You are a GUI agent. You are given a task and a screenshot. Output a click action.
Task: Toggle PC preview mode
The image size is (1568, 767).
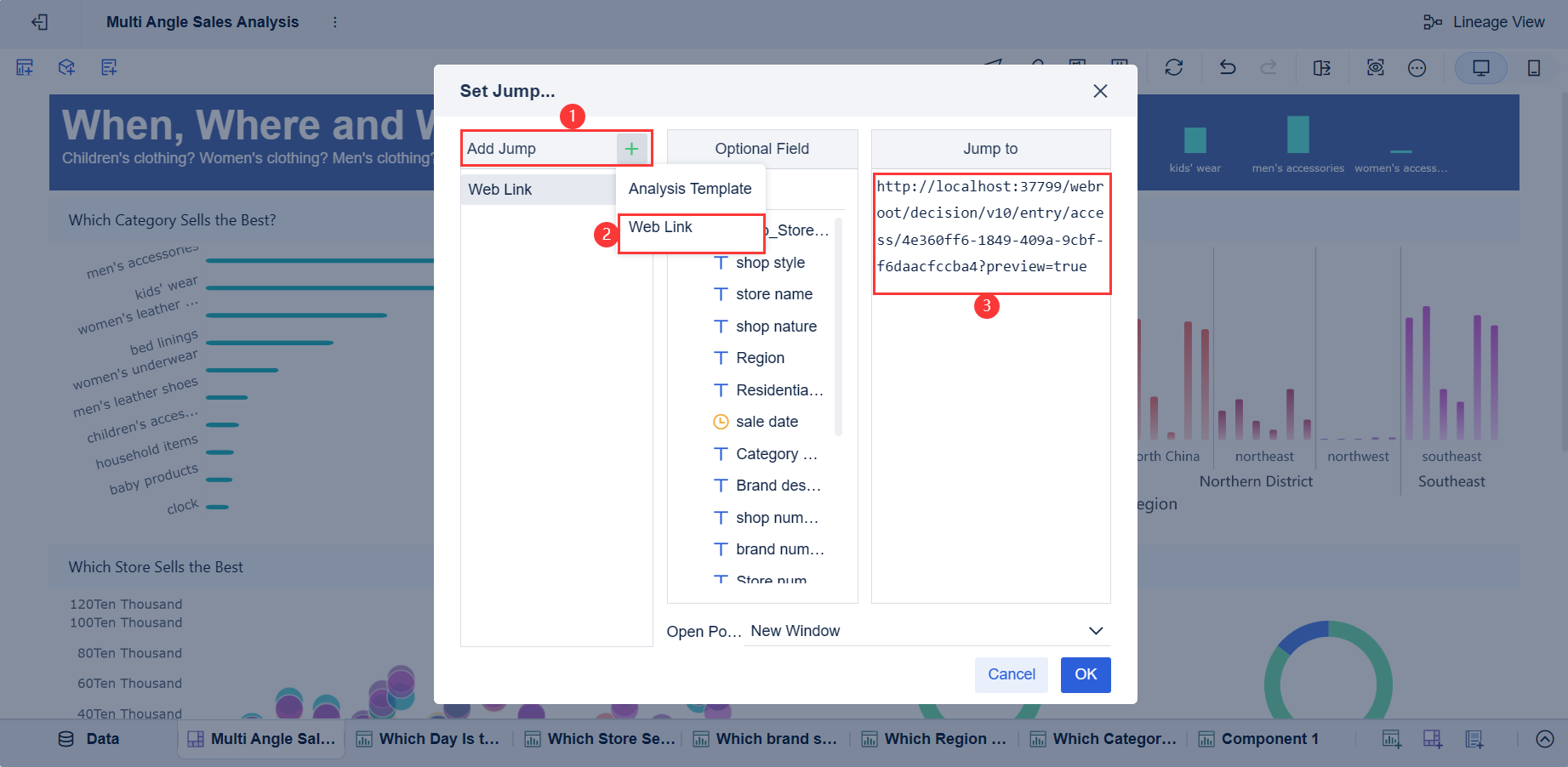click(1480, 67)
